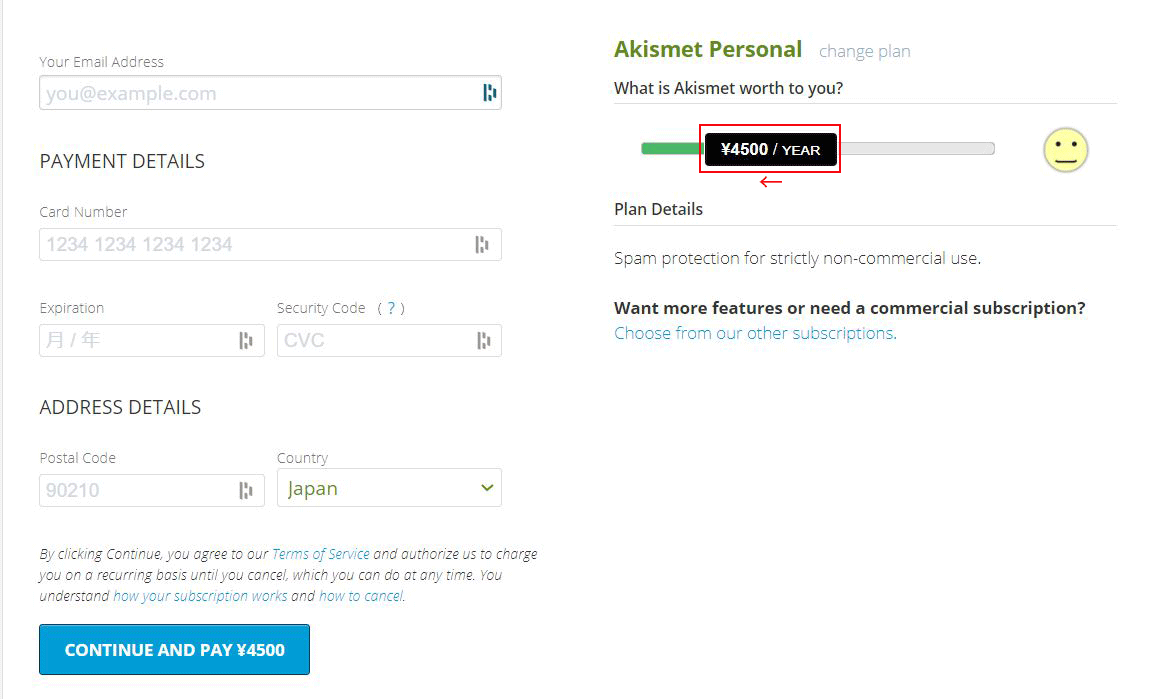Click the yellow neutral smiley face
The height and width of the screenshot is (699, 1150).
click(1065, 150)
